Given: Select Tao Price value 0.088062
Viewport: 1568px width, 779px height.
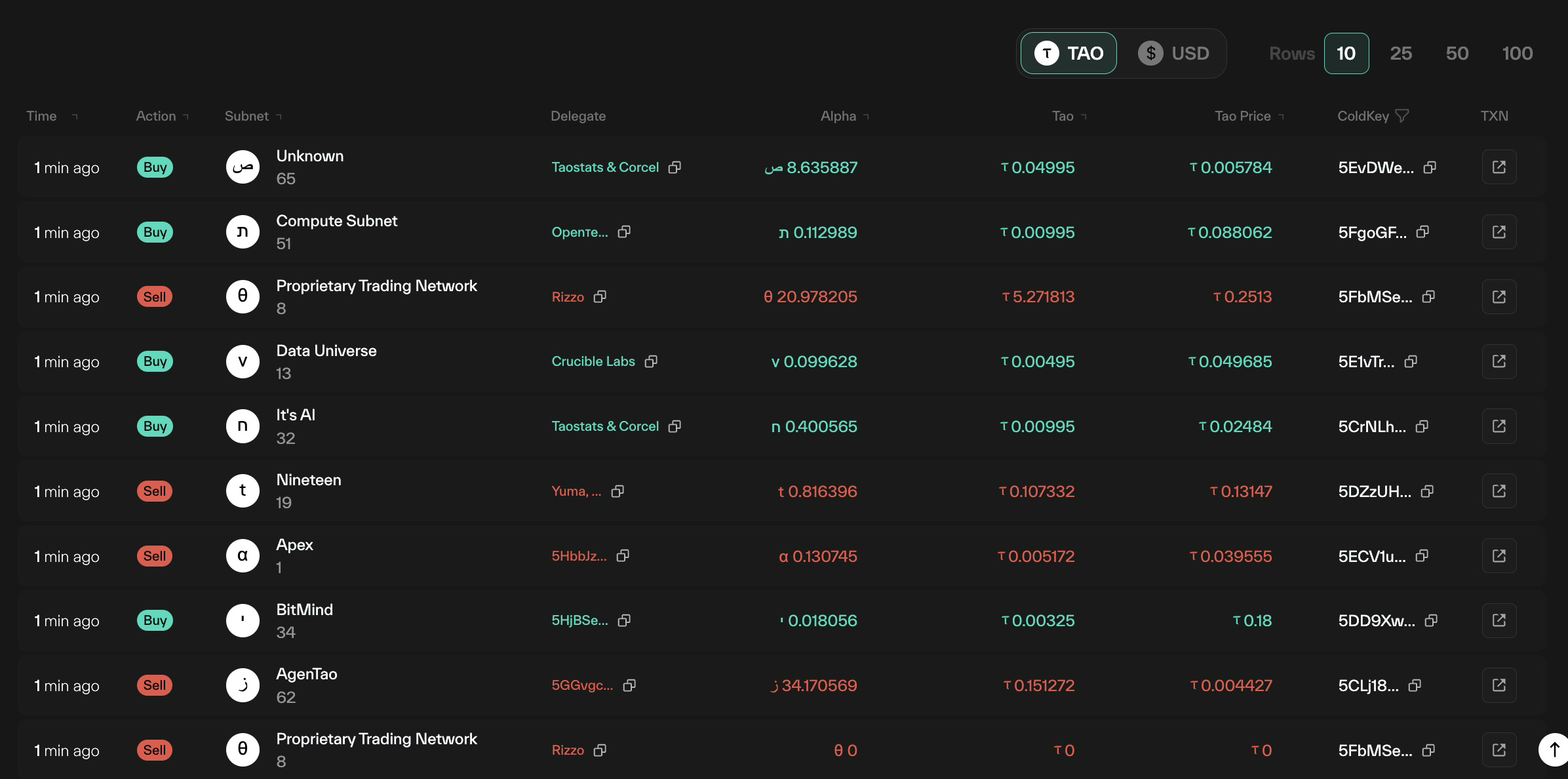Looking at the screenshot, I should pos(1230,232).
